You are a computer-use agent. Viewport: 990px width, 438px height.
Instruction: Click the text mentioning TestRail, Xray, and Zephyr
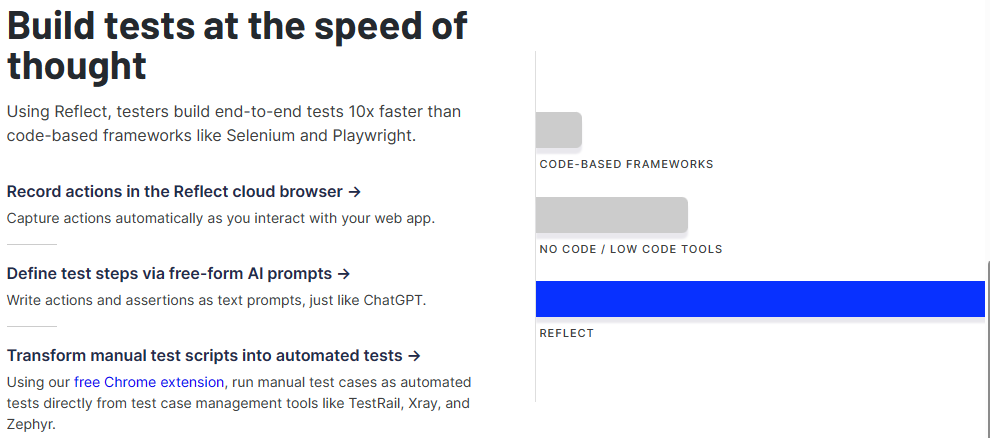[x=239, y=403]
